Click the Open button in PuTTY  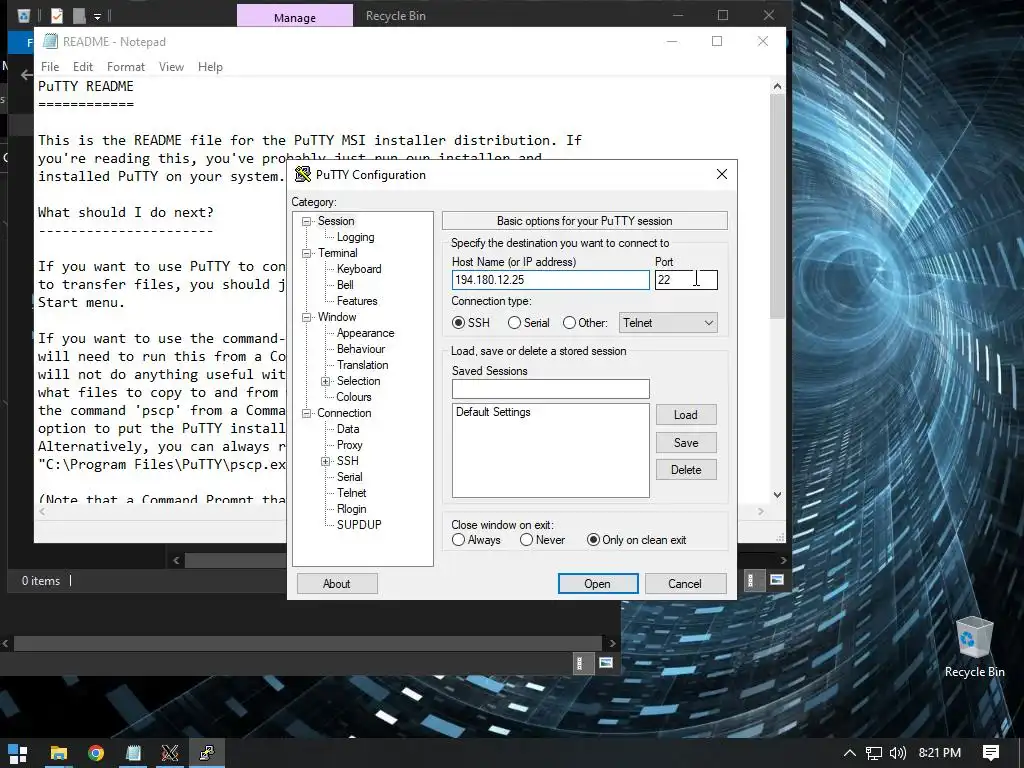(598, 584)
